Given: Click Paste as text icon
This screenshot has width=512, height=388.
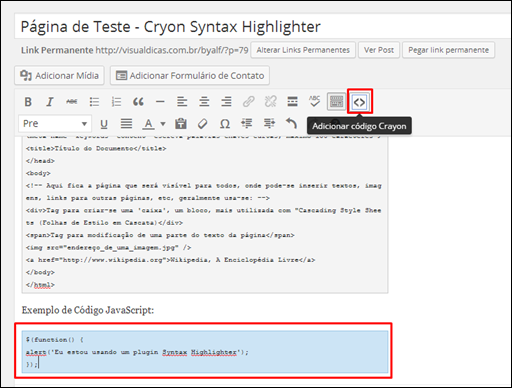Looking at the screenshot, I should click(x=181, y=124).
